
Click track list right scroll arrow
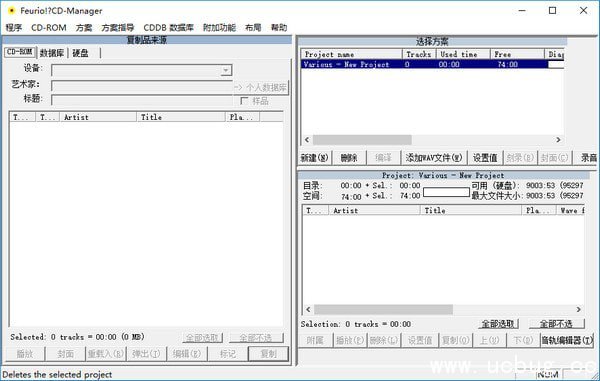point(579,309)
